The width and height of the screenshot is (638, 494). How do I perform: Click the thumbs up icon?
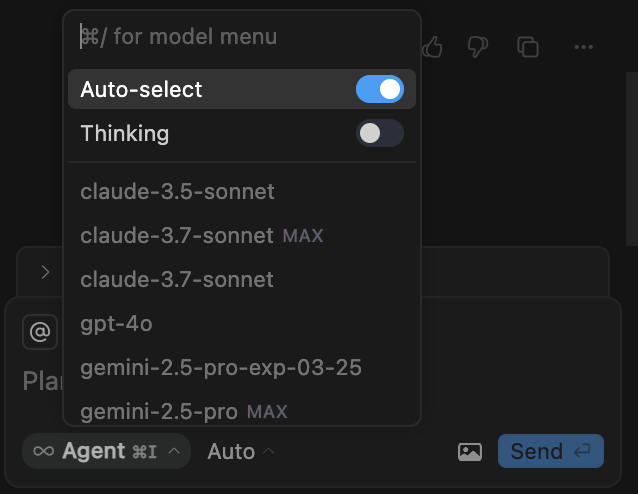[x=433, y=46]
